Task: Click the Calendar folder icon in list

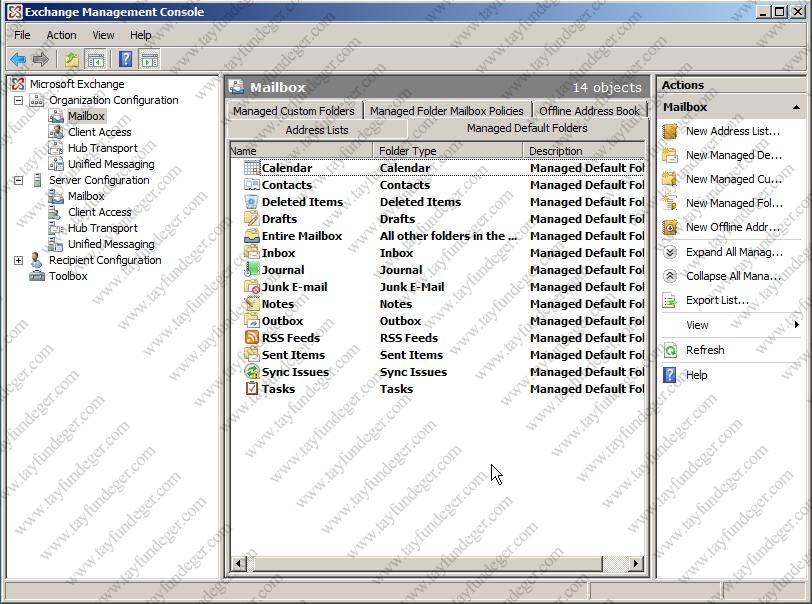Action: [x=252, y=168]
